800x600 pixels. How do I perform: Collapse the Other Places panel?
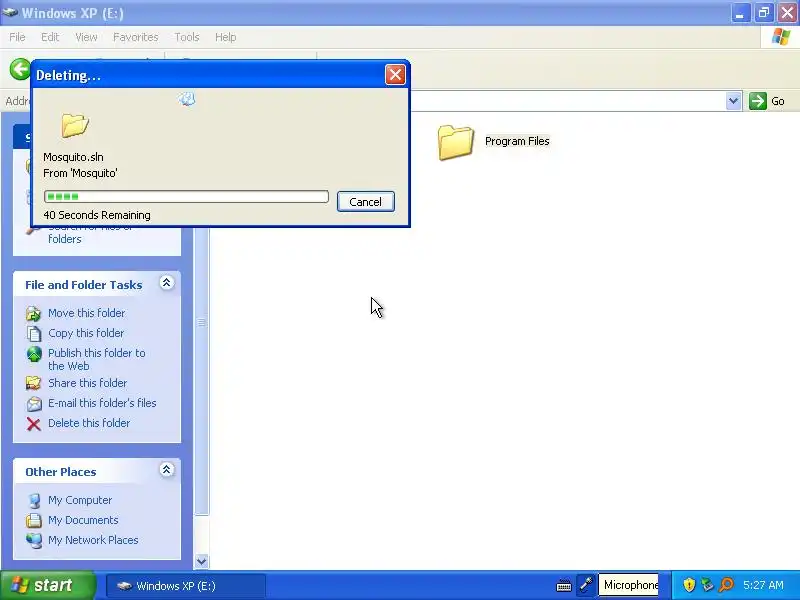click(x=166, y=469)
